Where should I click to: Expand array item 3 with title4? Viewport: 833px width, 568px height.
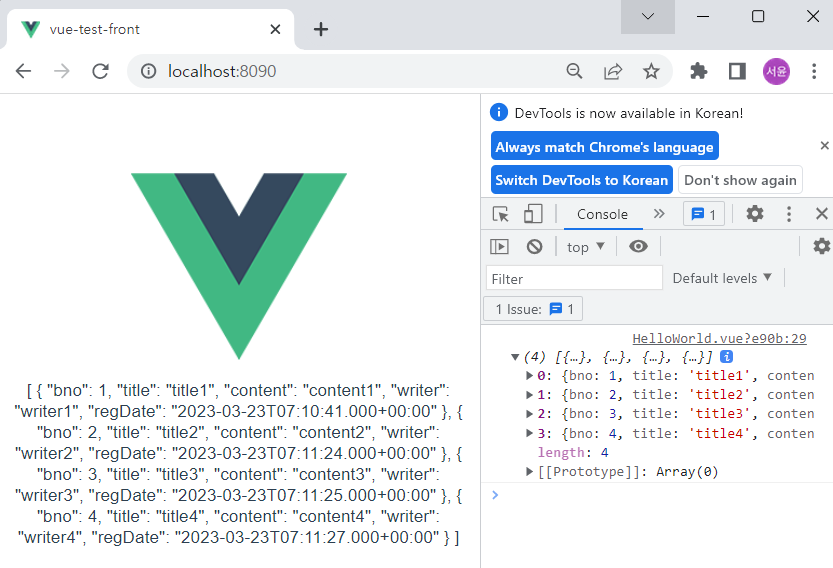529,433
